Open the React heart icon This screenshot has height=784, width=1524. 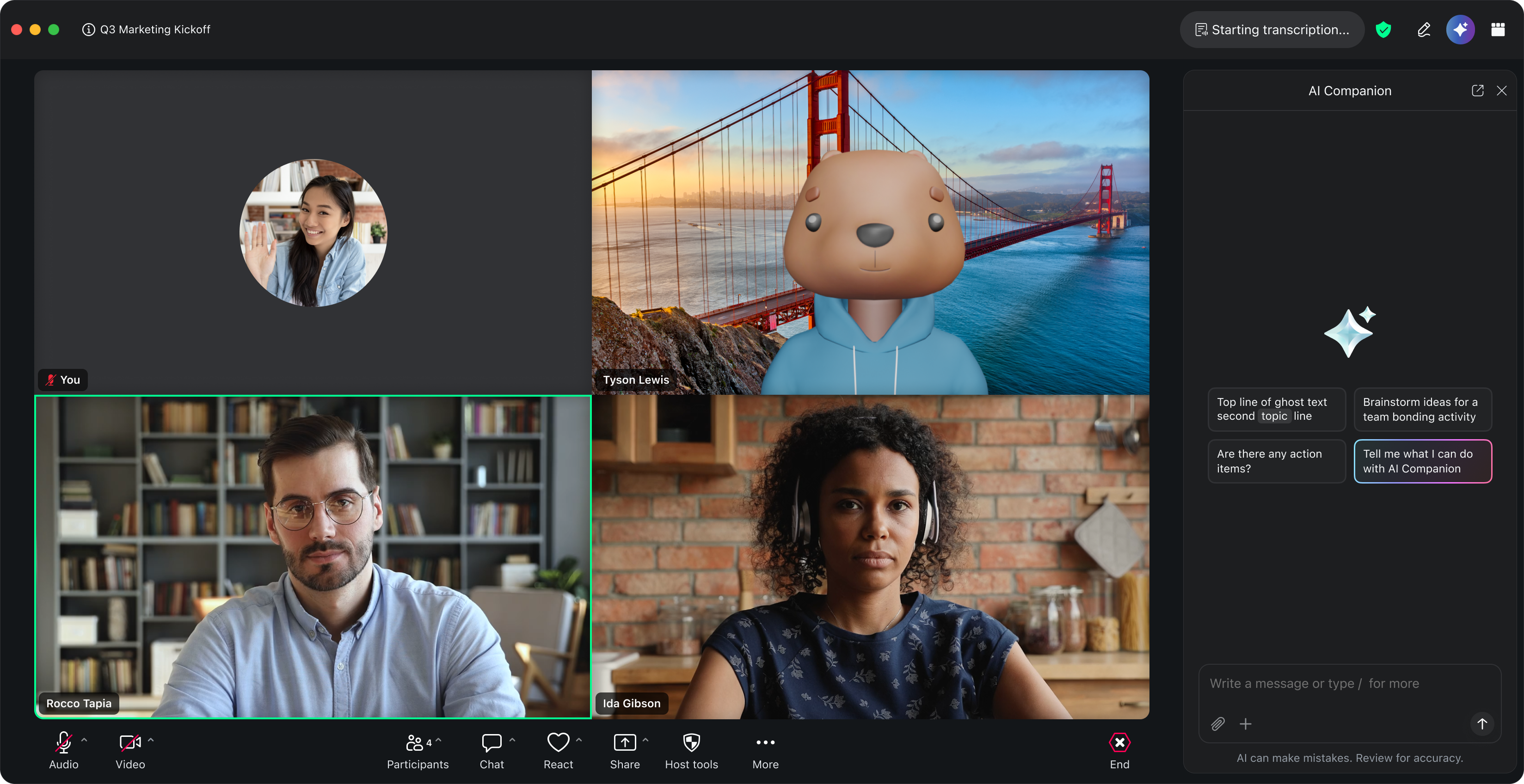tap(558, 743)
